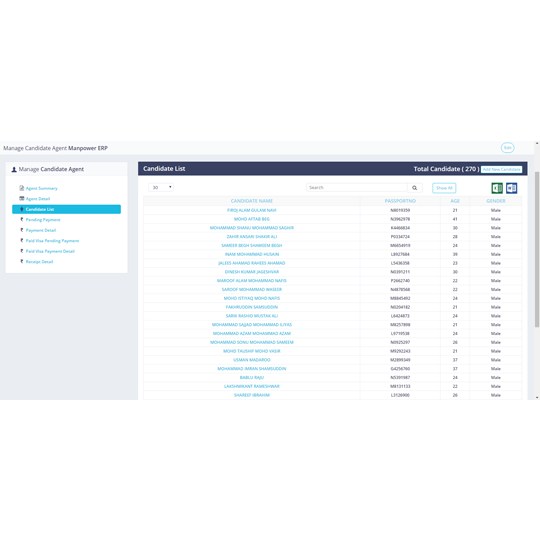Viewport: 540px width, 540px height.
Task: Click the Agent Detail card icon
Action: 22,198
